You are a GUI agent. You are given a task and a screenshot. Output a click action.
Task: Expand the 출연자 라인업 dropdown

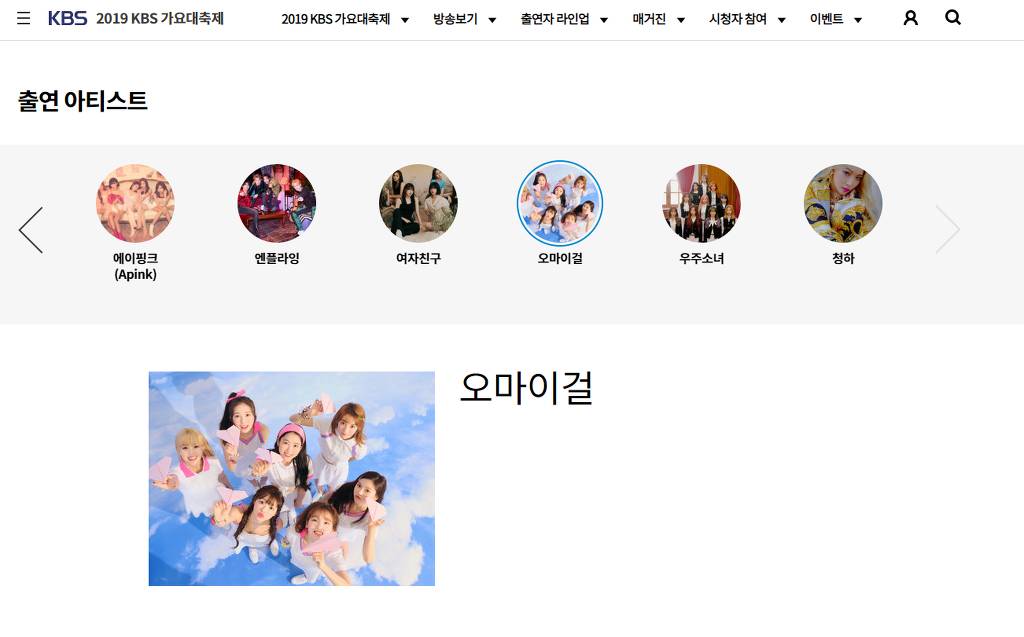point(564,19)
